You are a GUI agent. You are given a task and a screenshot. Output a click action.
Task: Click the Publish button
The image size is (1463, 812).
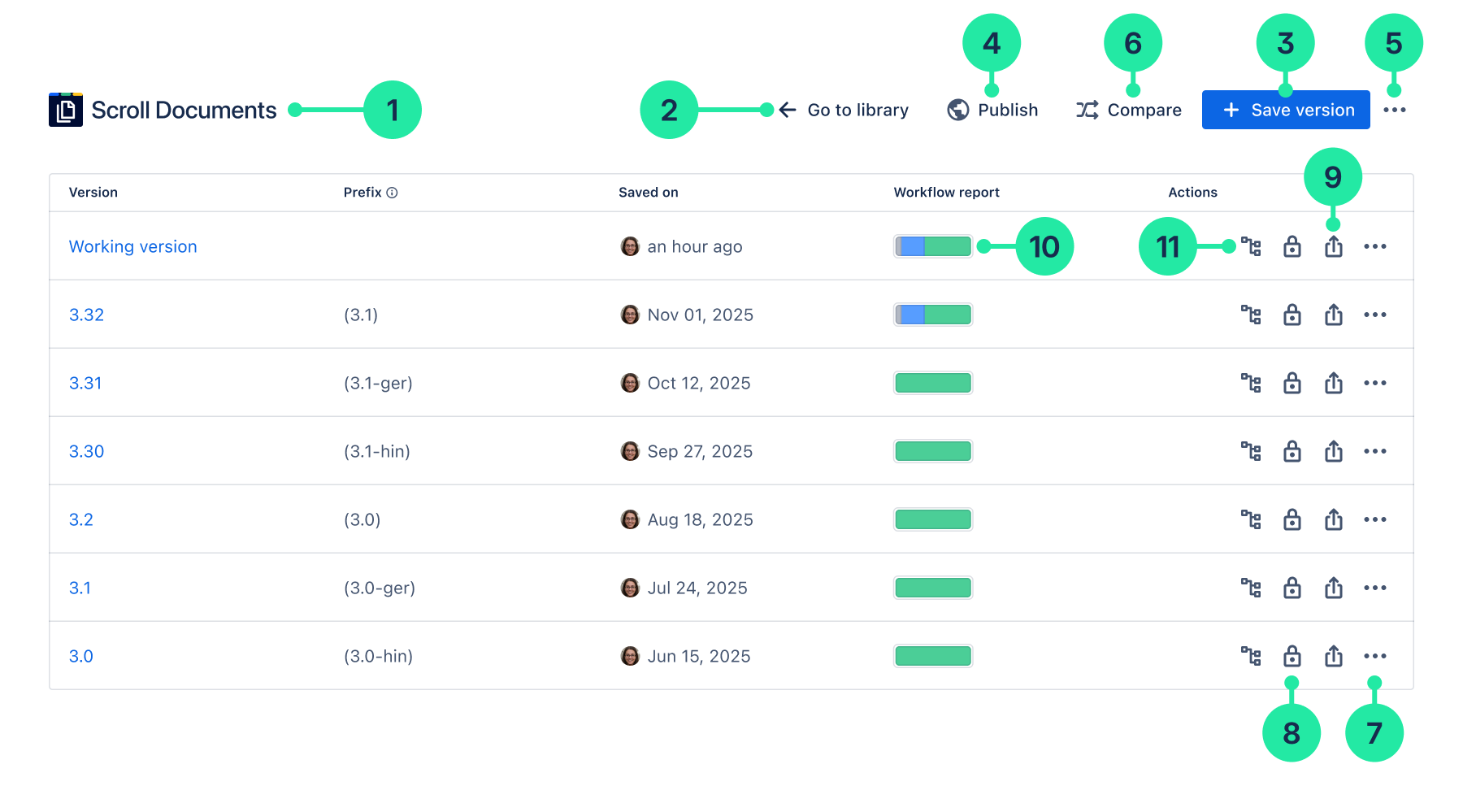992,110
